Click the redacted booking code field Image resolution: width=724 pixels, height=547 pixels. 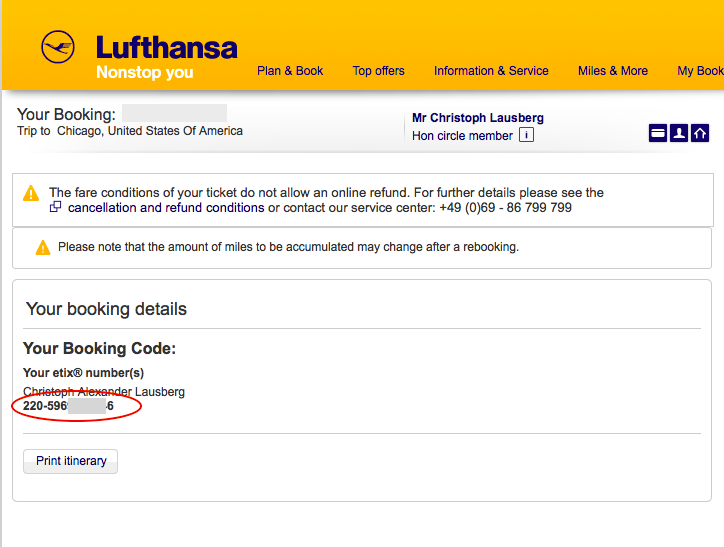(174, 113)
